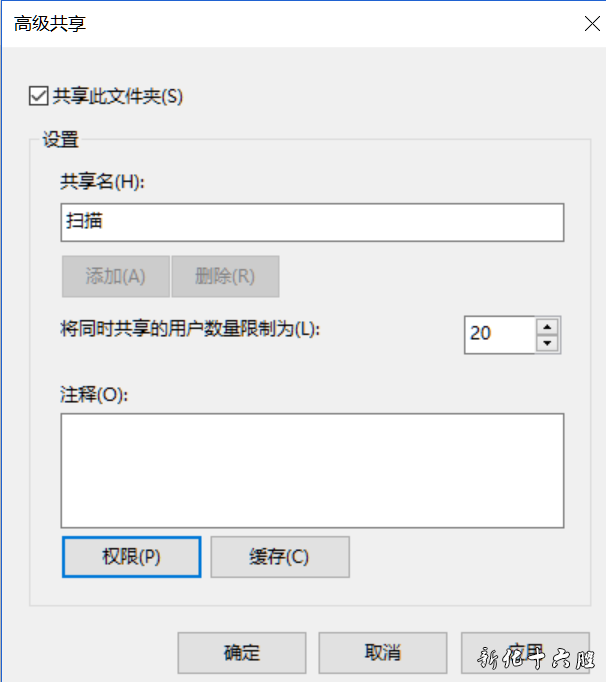Click inside the 注释 comment text box
Viewport: 606px width, 682px height.
[x=312, y=471]
